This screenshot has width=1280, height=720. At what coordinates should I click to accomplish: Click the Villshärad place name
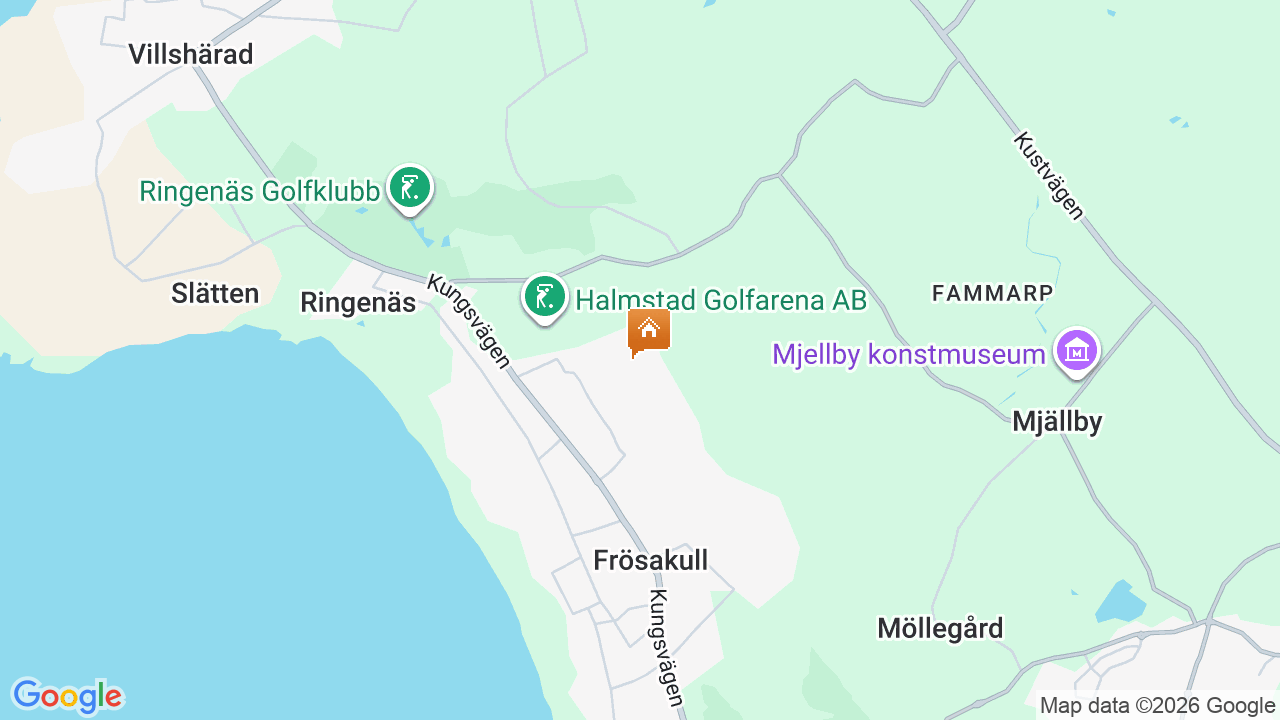pyautogui.click(x=191, y=54)
